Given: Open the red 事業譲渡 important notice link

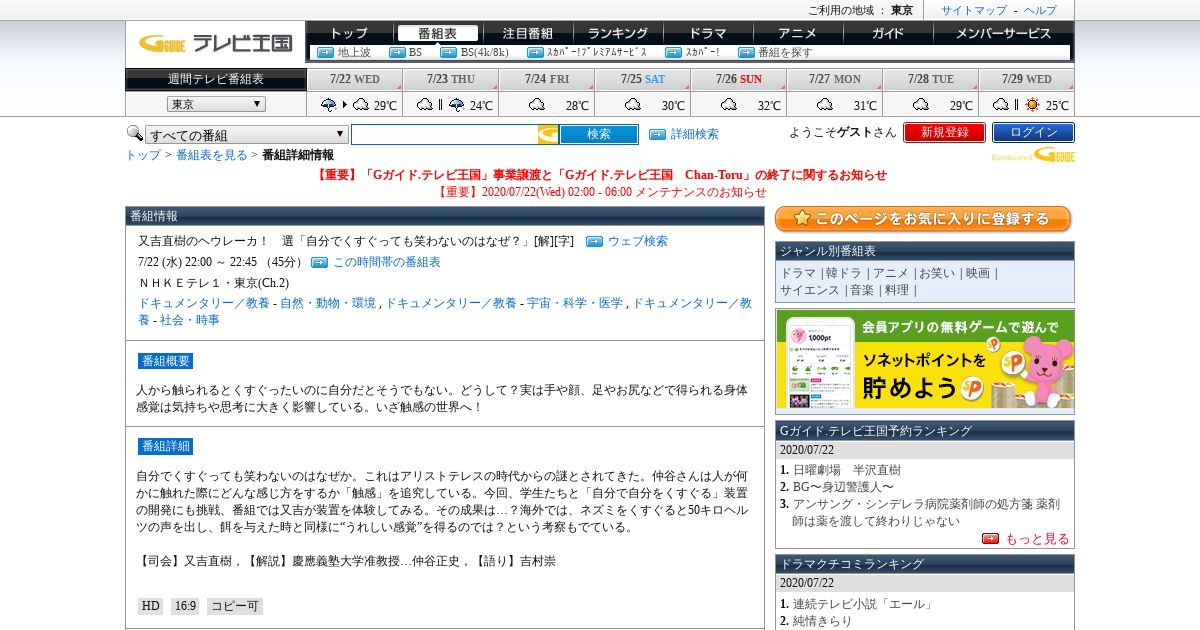Looking at the screenshot, I should click(x=601, y=175).
